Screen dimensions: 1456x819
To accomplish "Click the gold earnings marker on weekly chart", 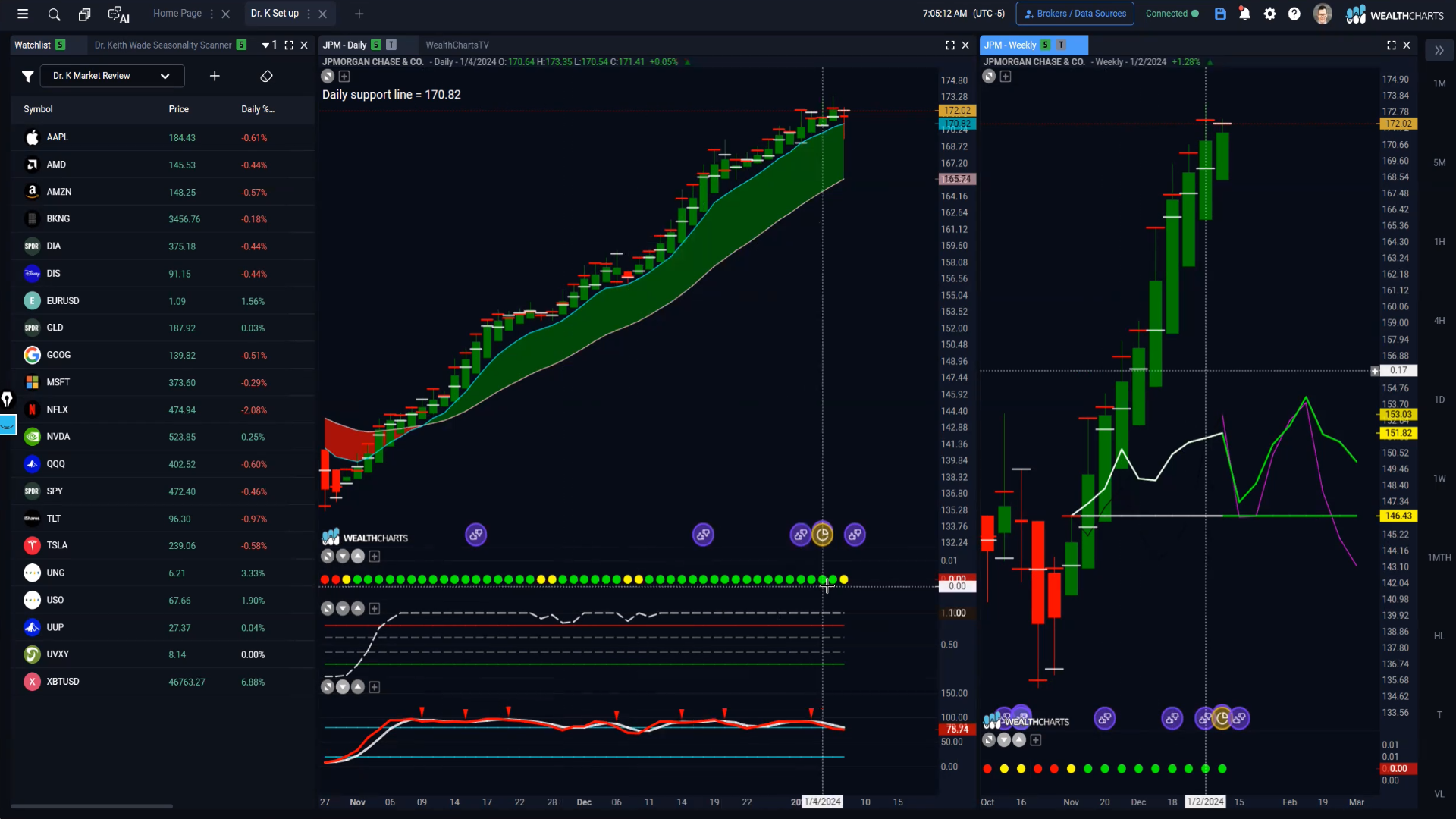I will [1222, 717].
